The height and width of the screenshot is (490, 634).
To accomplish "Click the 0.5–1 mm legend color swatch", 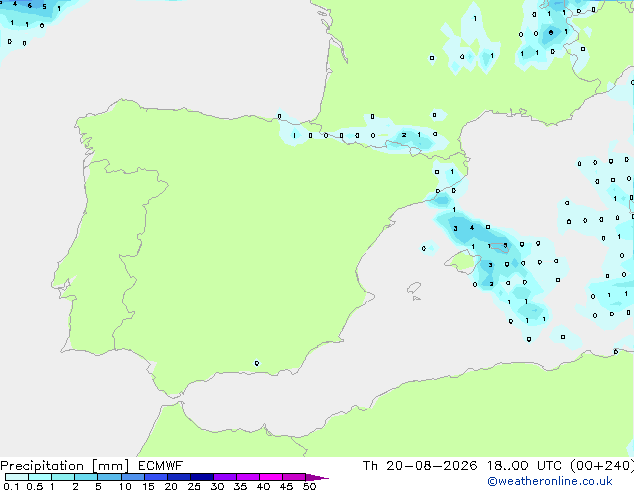I will pyautogui.click(x=40, y=477).
